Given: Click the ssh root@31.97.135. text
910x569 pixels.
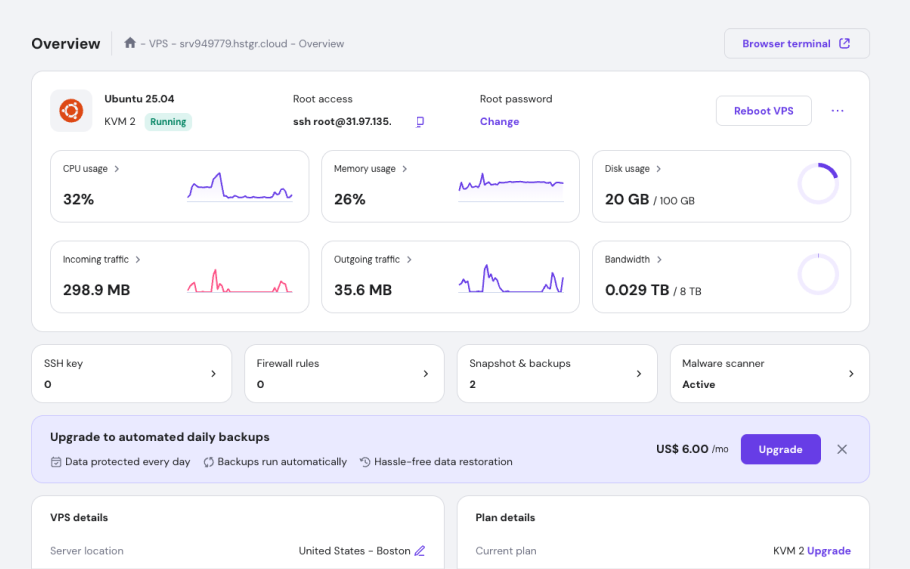Looking at the screenshot, I should coord(342,121).
